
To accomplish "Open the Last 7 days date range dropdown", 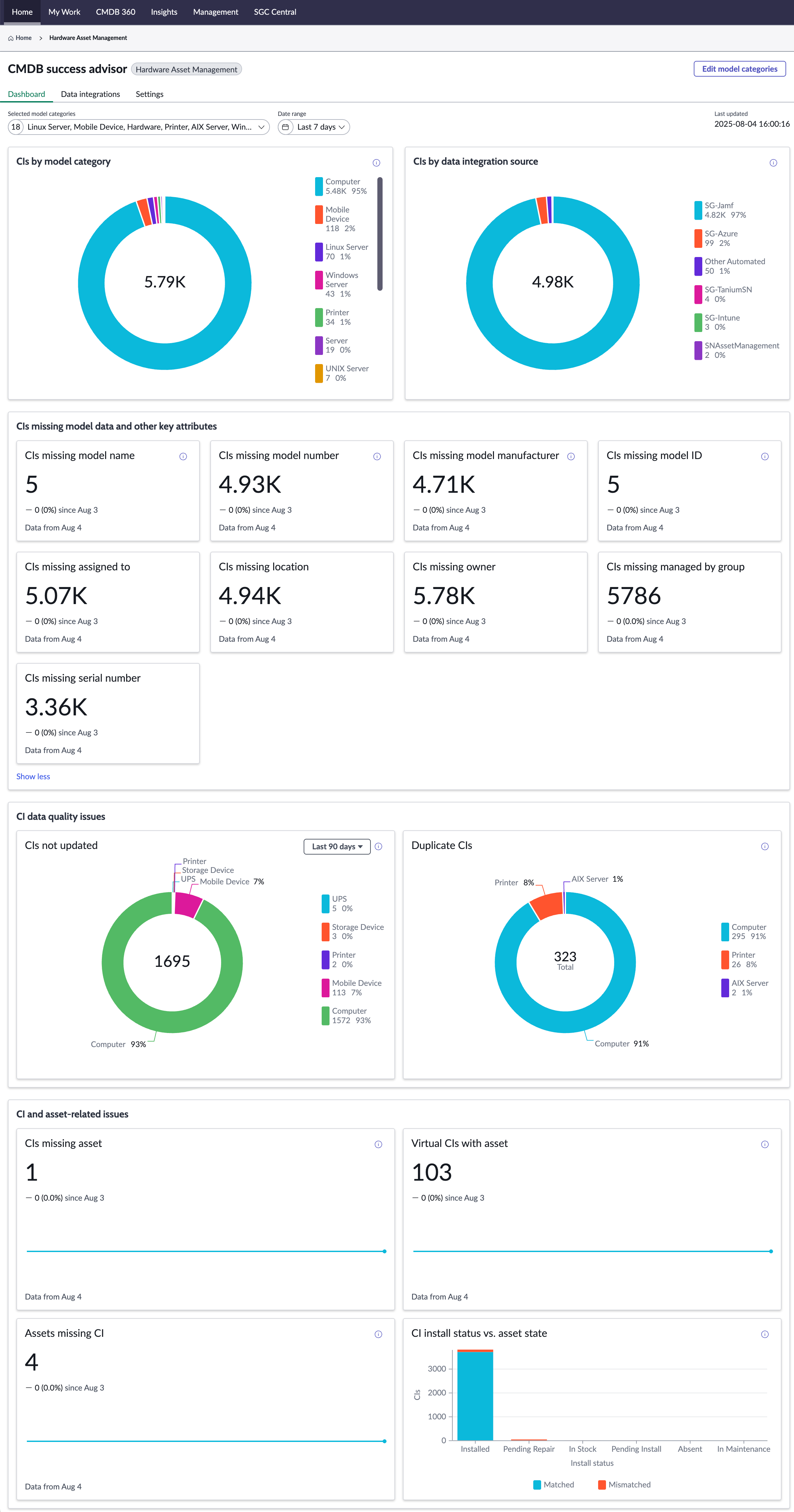I will point(313,127).
